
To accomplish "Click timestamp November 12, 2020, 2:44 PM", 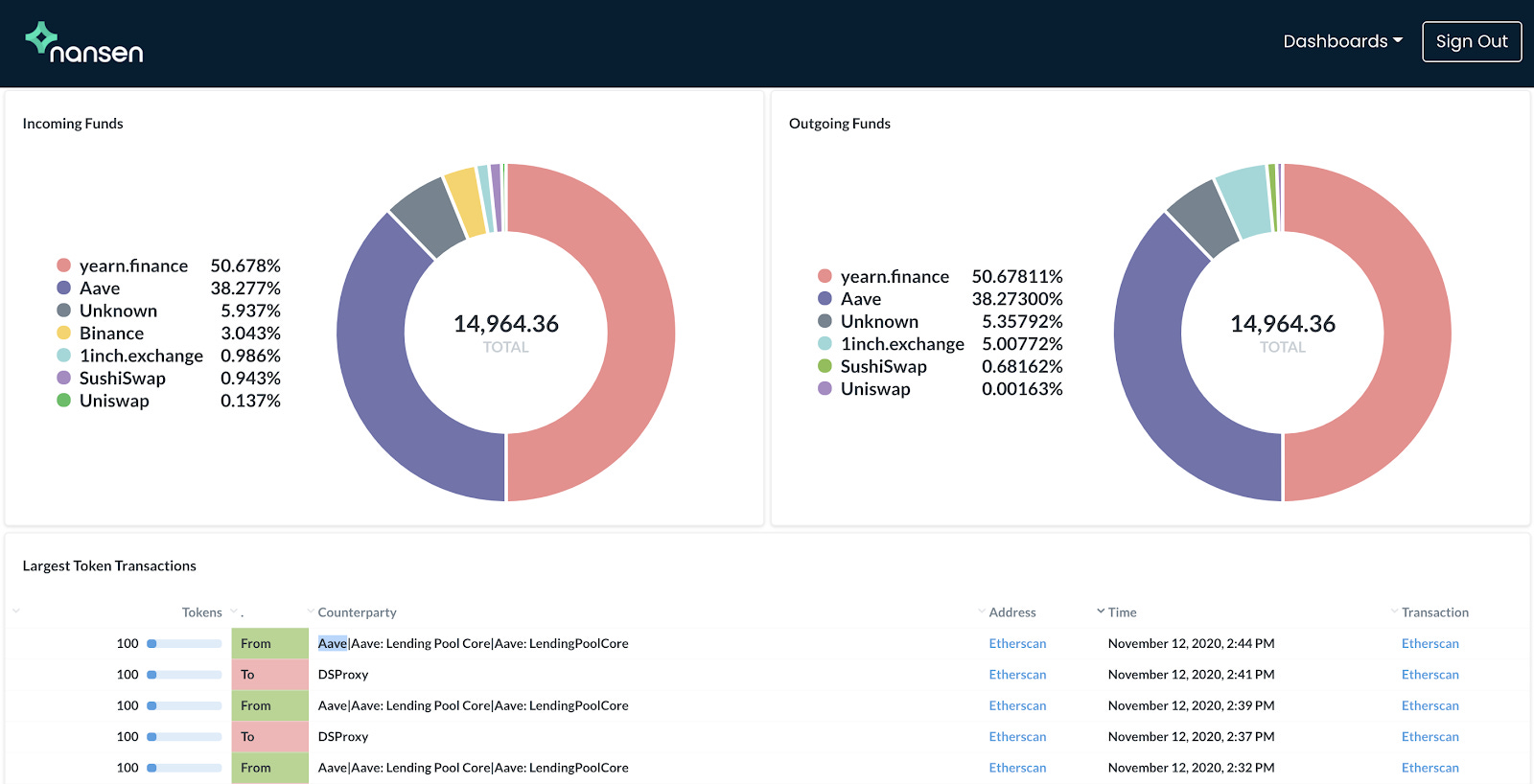I will point(1191,644).
